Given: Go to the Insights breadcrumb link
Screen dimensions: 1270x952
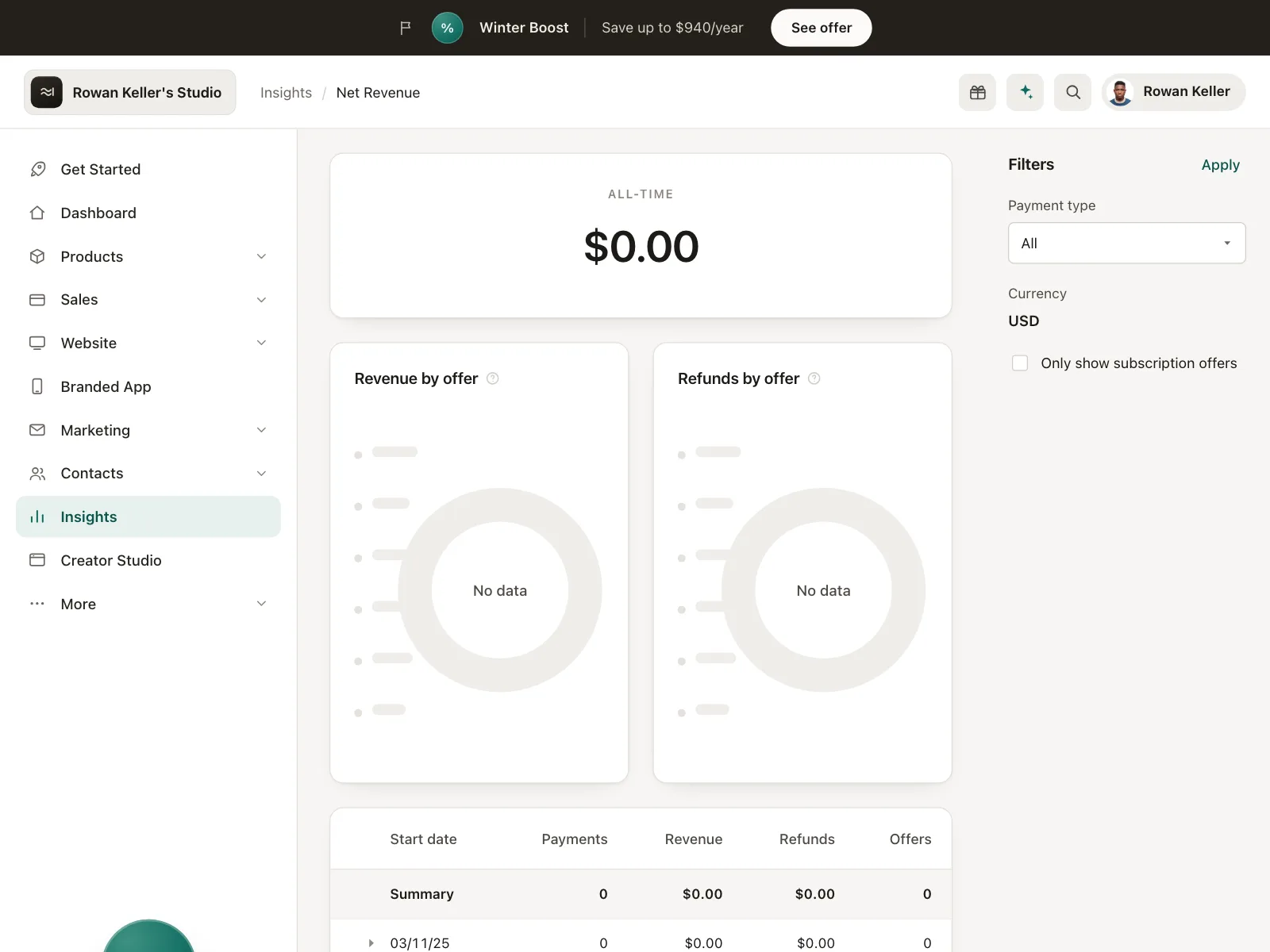Looking at the screenshot, I should pyautogui.click(x=286, y=93).
